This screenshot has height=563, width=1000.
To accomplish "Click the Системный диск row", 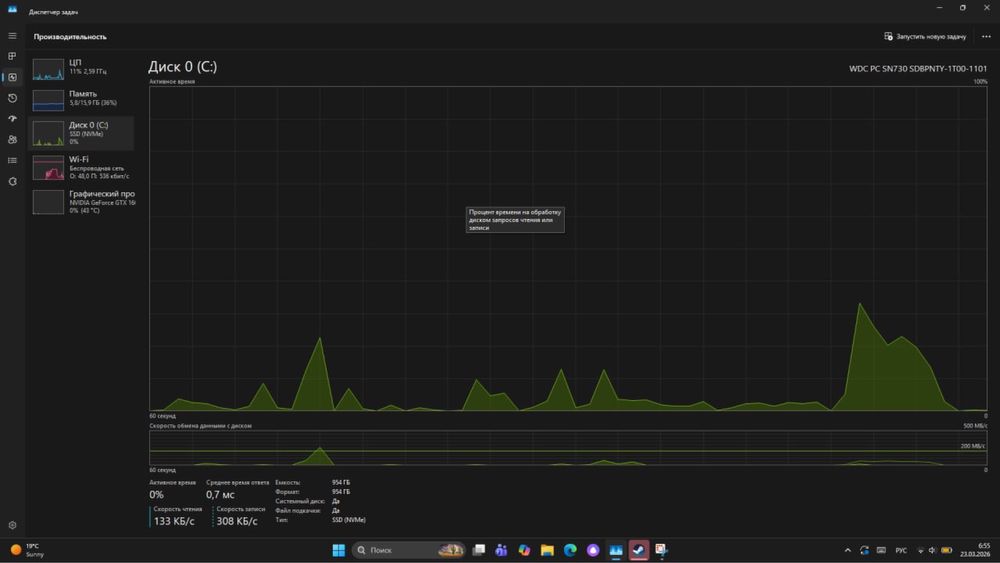I will pyautogui.click(x=307, y=501).
